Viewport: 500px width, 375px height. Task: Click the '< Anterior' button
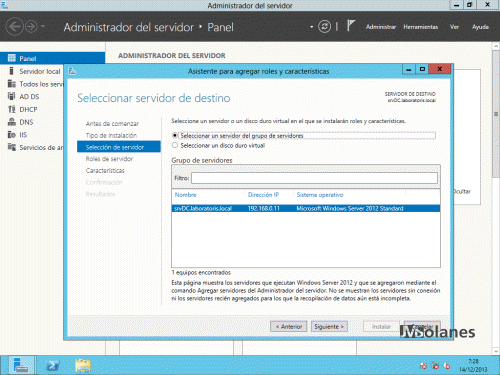[289, 327]
